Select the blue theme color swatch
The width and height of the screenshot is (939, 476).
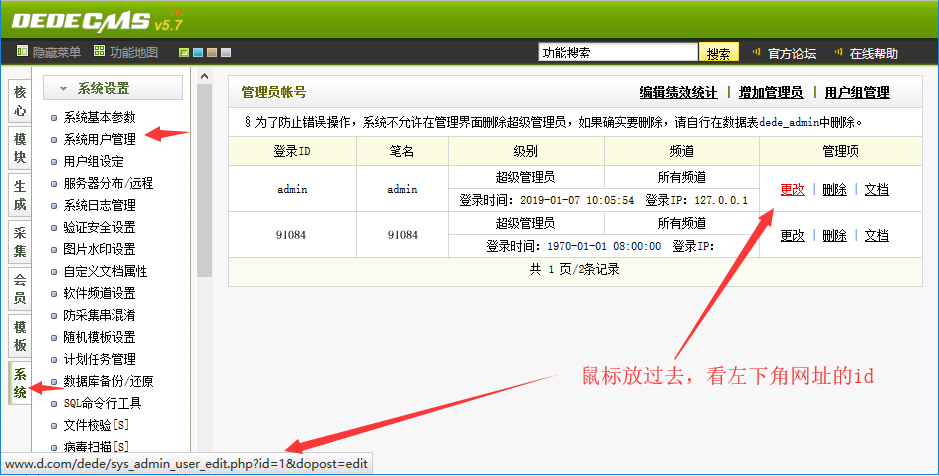pyautogui.click(x=198, y=53)
